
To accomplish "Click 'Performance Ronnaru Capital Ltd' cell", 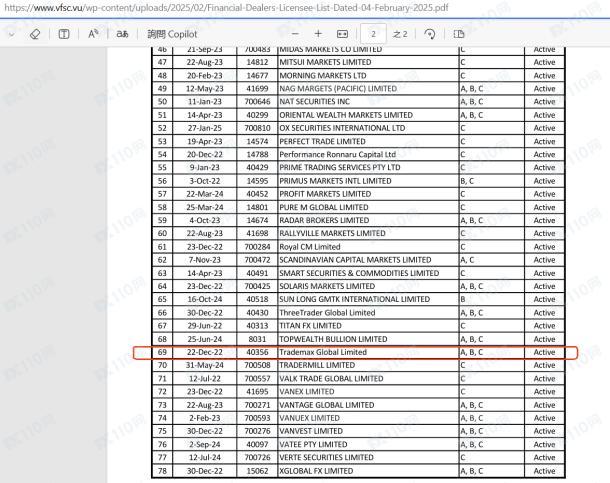I will pyautogui.click(x=368, y=154).
